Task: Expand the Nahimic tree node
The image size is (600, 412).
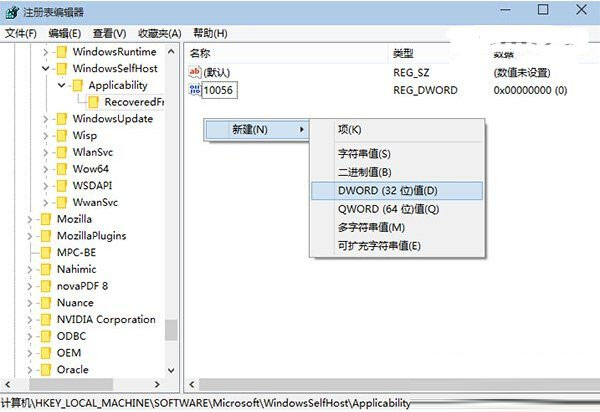Action: 30,270
